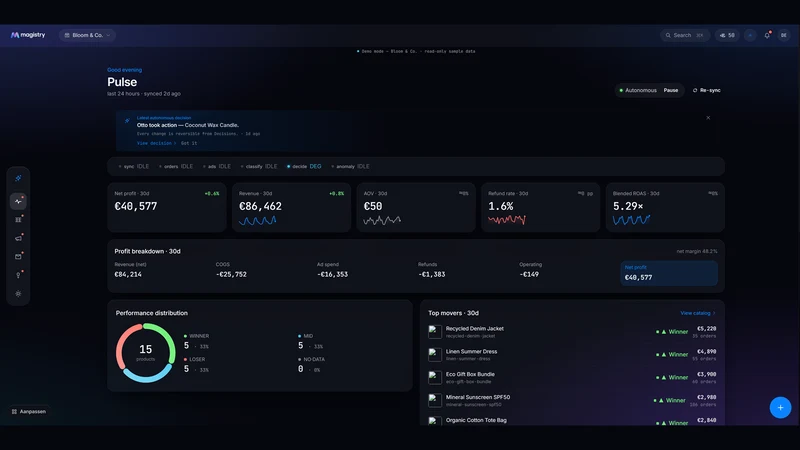Click the ads IDLE status chip

pos(216,166)
